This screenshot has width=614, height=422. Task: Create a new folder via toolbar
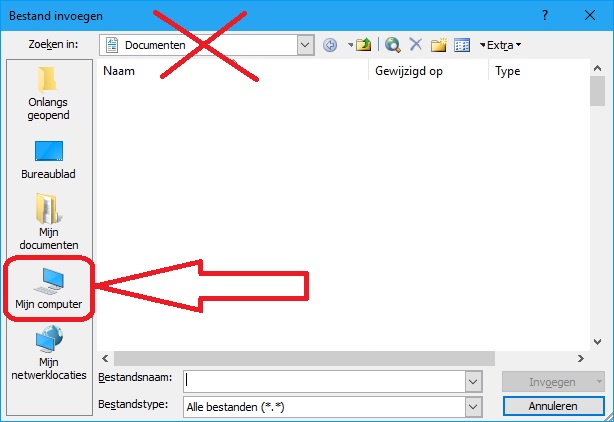click(439, 45)
